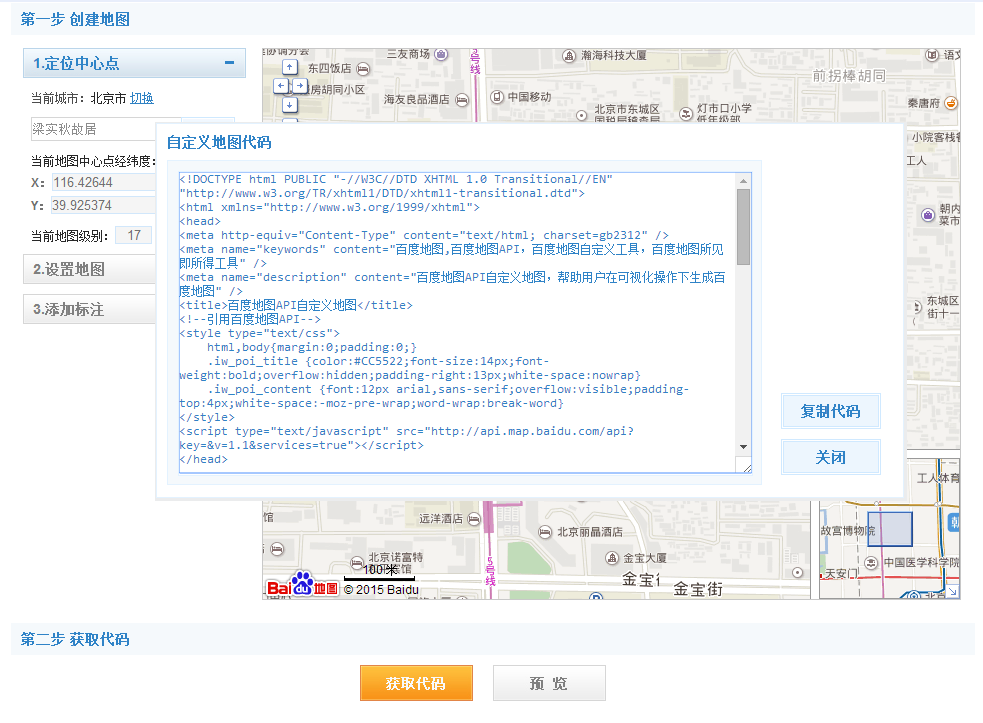
Task: Collapse overview map with corner arrow
Action: [x=953, y=591]
